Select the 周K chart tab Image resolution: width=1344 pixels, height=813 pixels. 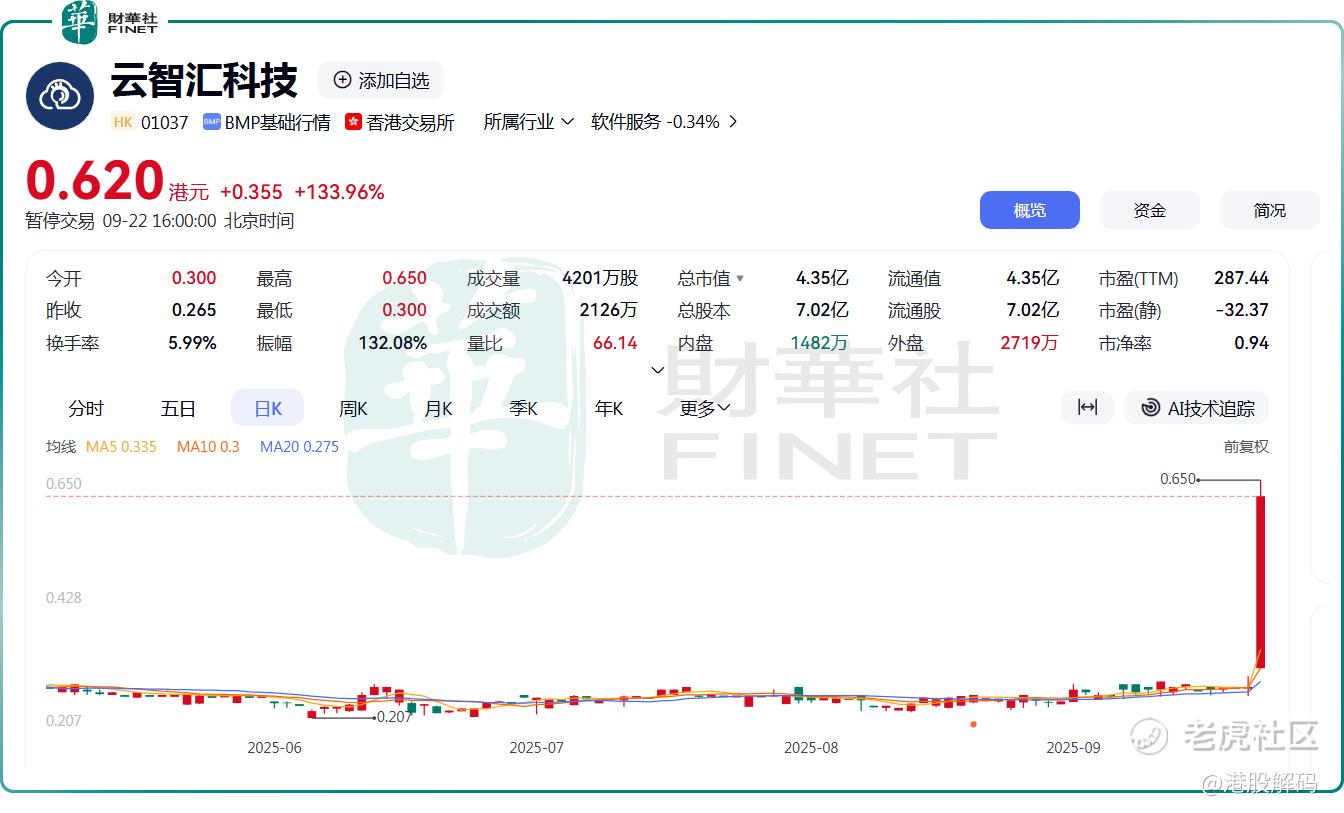click(x=353, y=408)
